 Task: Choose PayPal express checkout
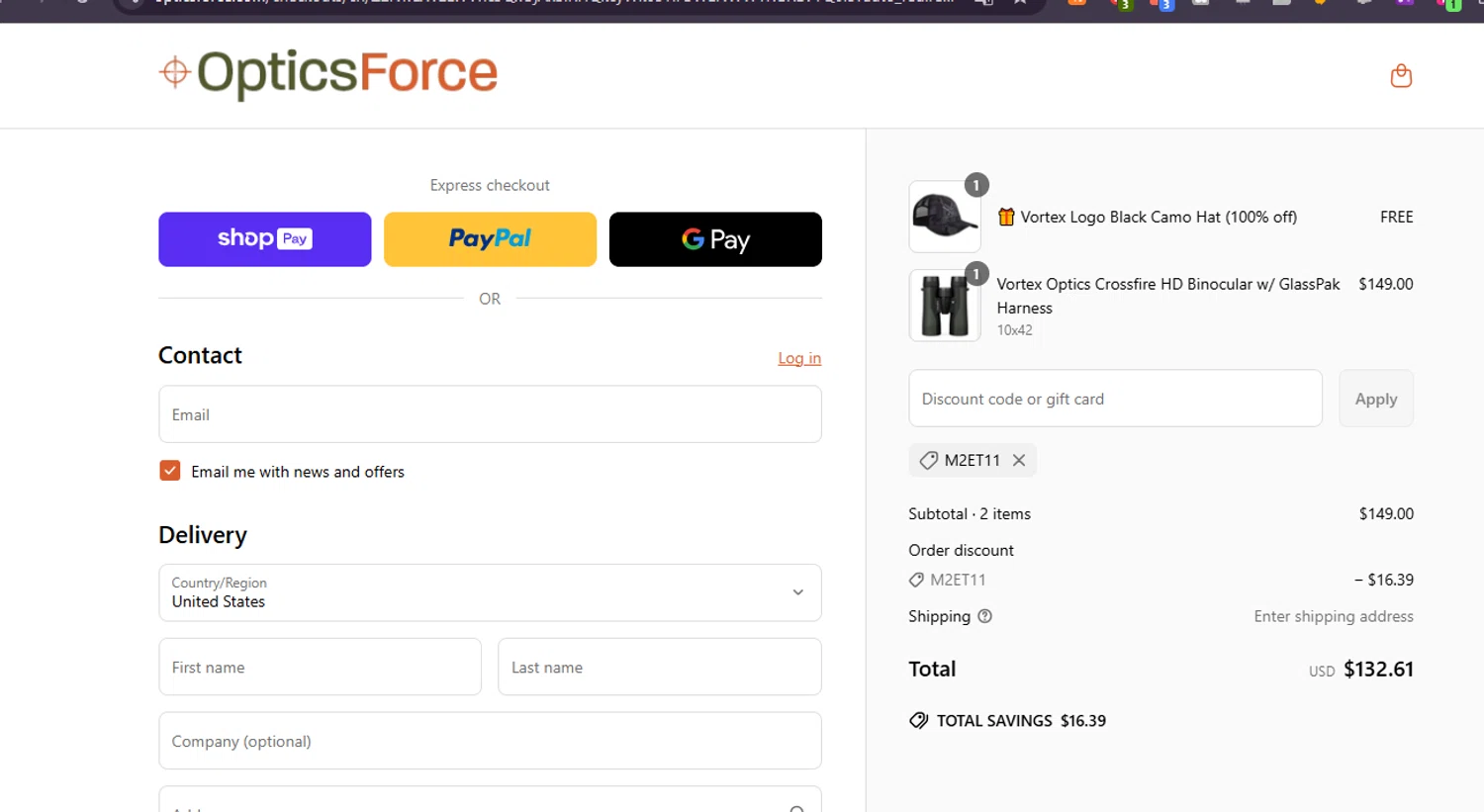tap(490, 239)
